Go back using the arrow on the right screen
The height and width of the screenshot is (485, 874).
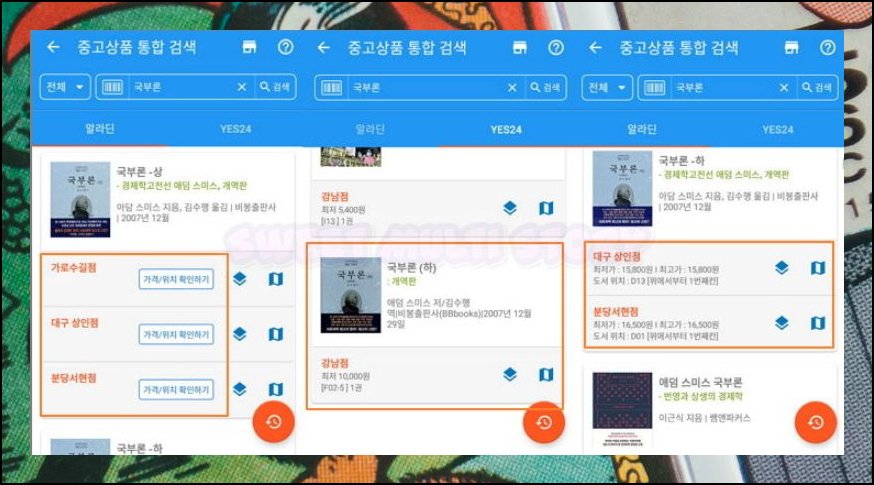pos(595,48)
